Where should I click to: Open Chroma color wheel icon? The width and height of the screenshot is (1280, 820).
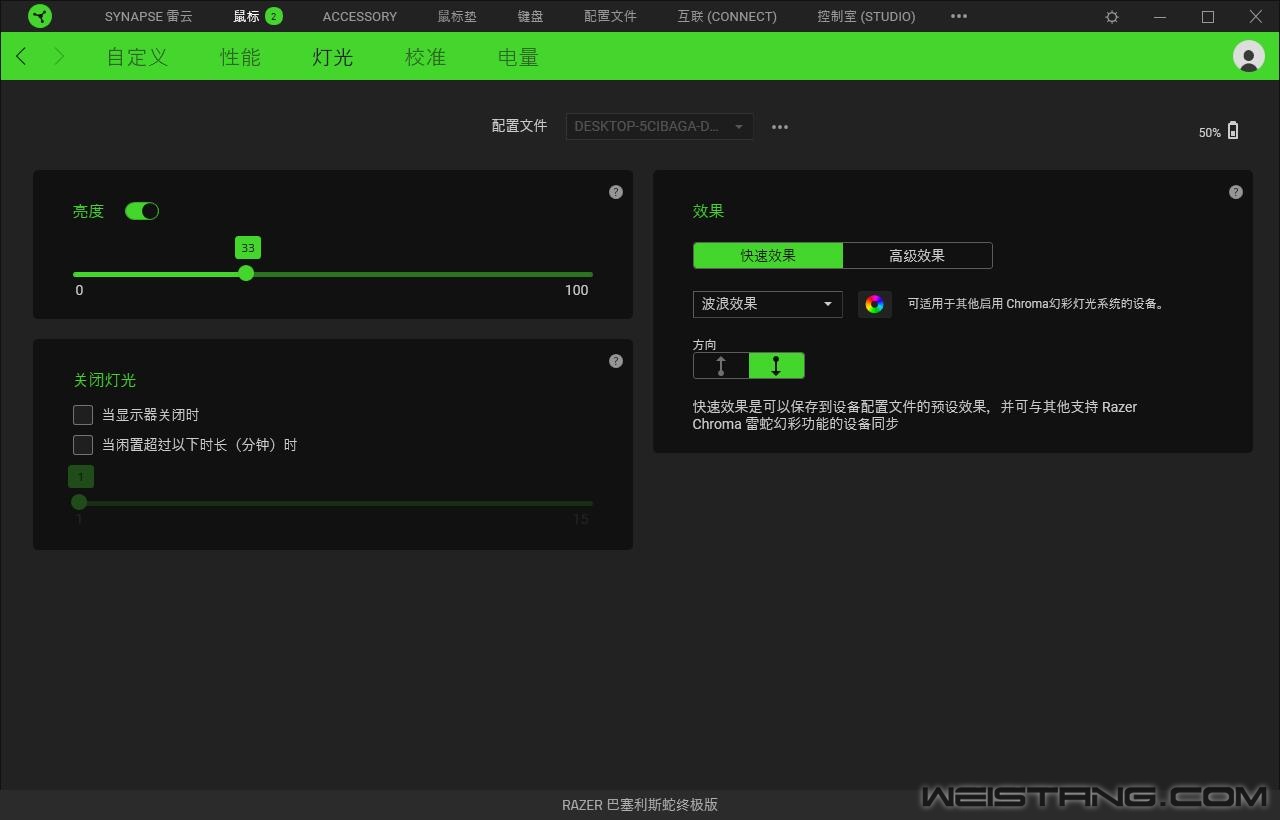click(x=875, y=304)
